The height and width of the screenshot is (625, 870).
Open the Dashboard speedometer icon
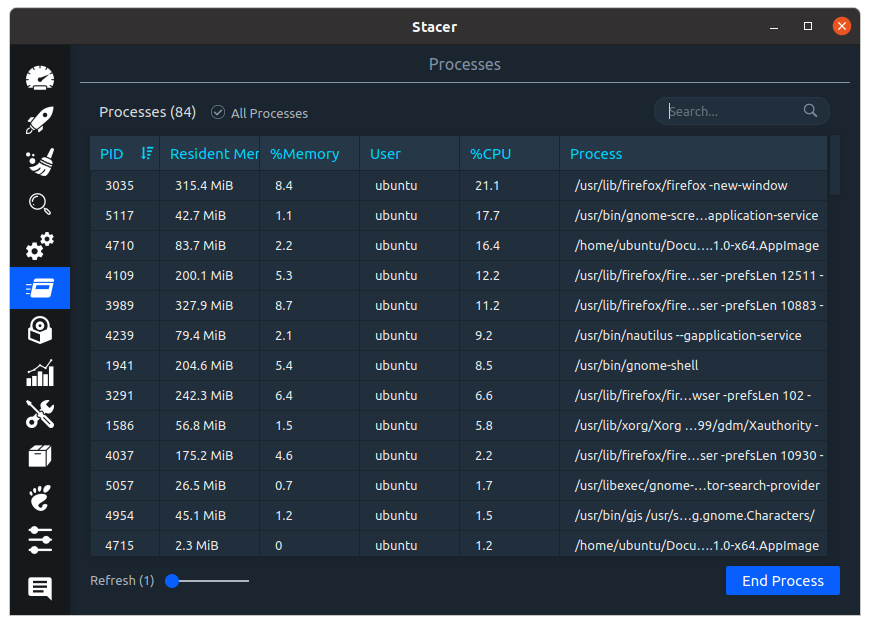click(x=40, y=78)
